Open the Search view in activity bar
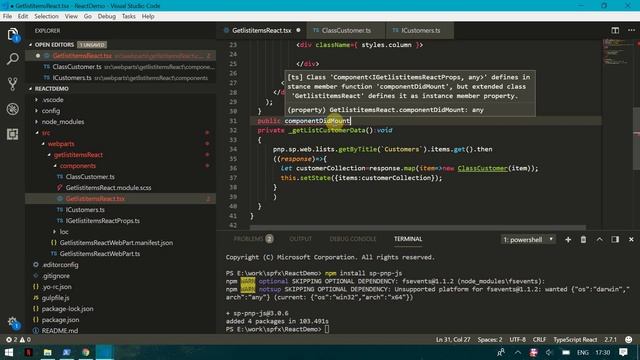 click(x=13, y=59)
